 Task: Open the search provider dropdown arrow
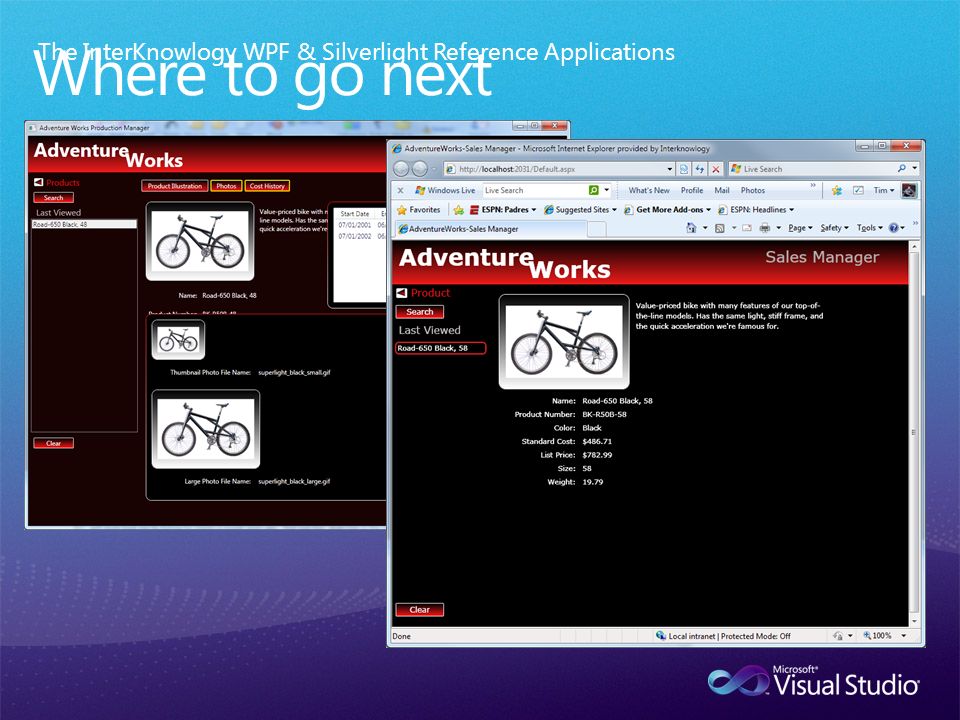pyautogui.click(x=915, y=168)
